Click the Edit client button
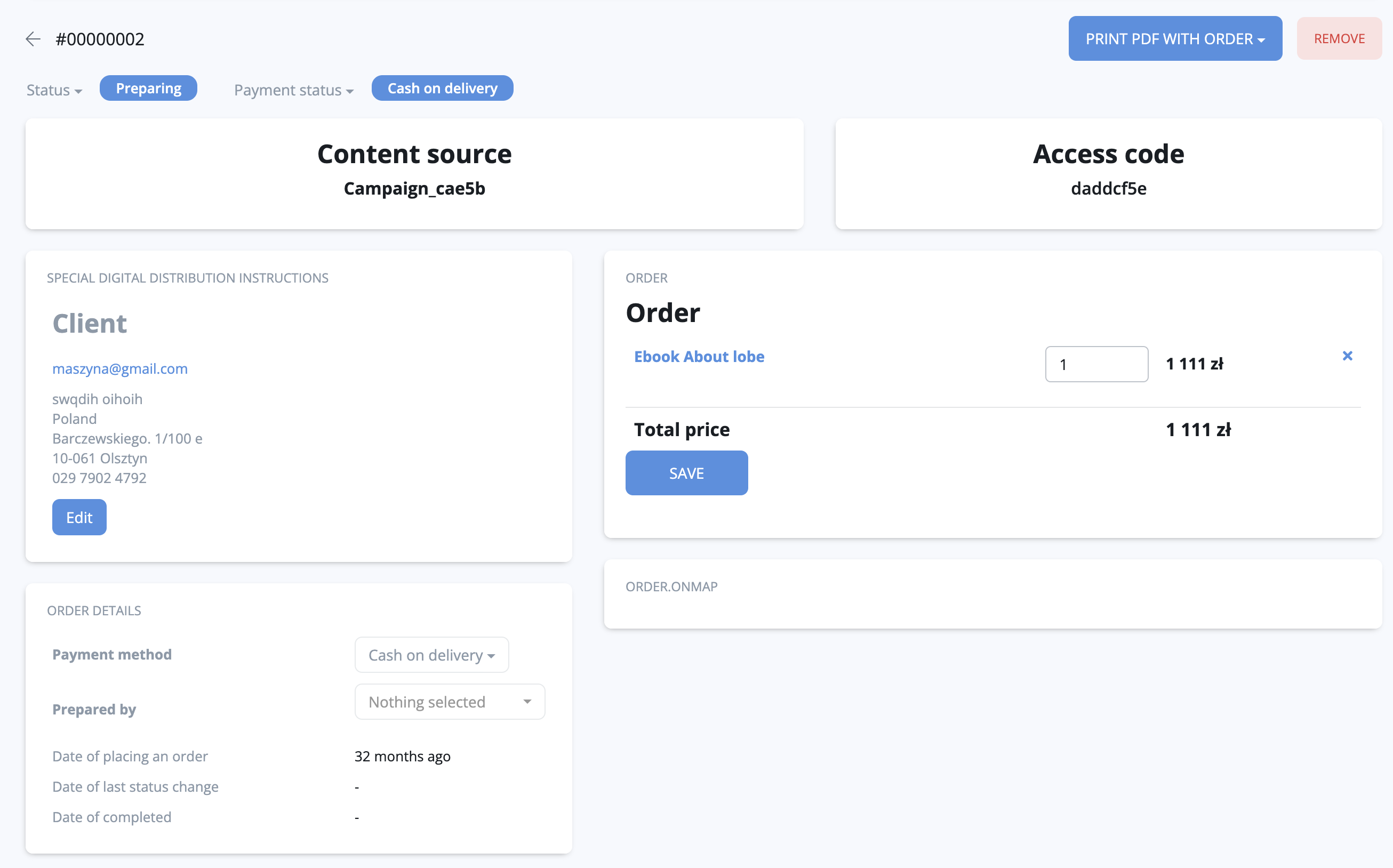The image size is (1393, 868). coord(79,517)
